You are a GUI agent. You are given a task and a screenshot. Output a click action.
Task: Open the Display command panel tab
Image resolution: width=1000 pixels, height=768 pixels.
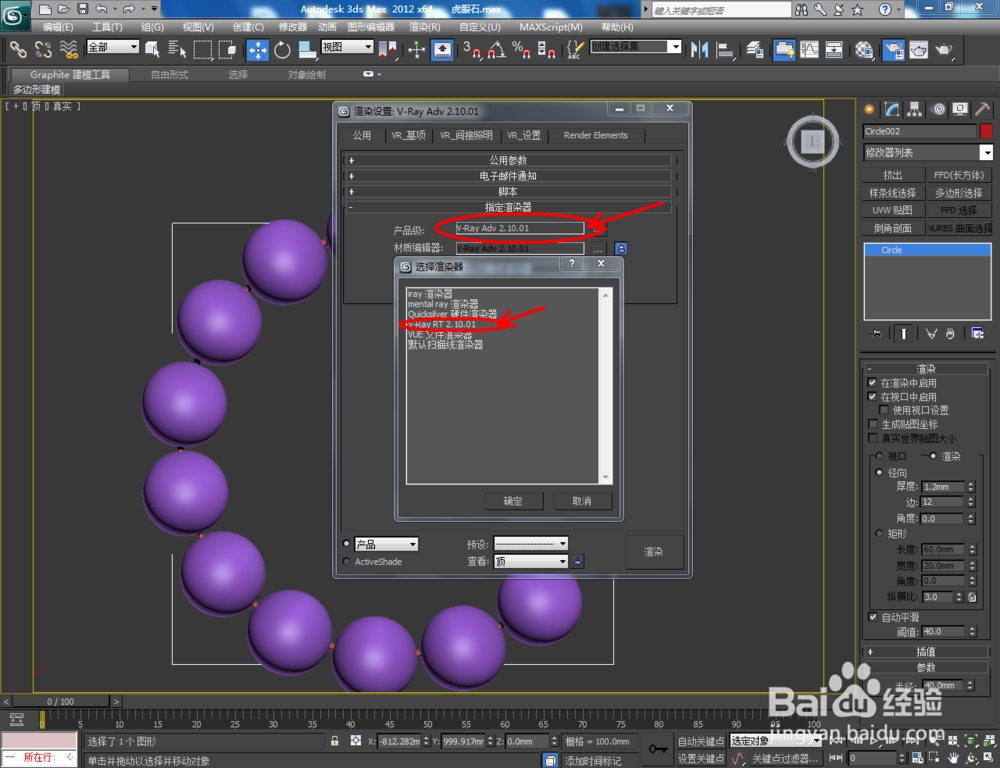coord(960,110)
